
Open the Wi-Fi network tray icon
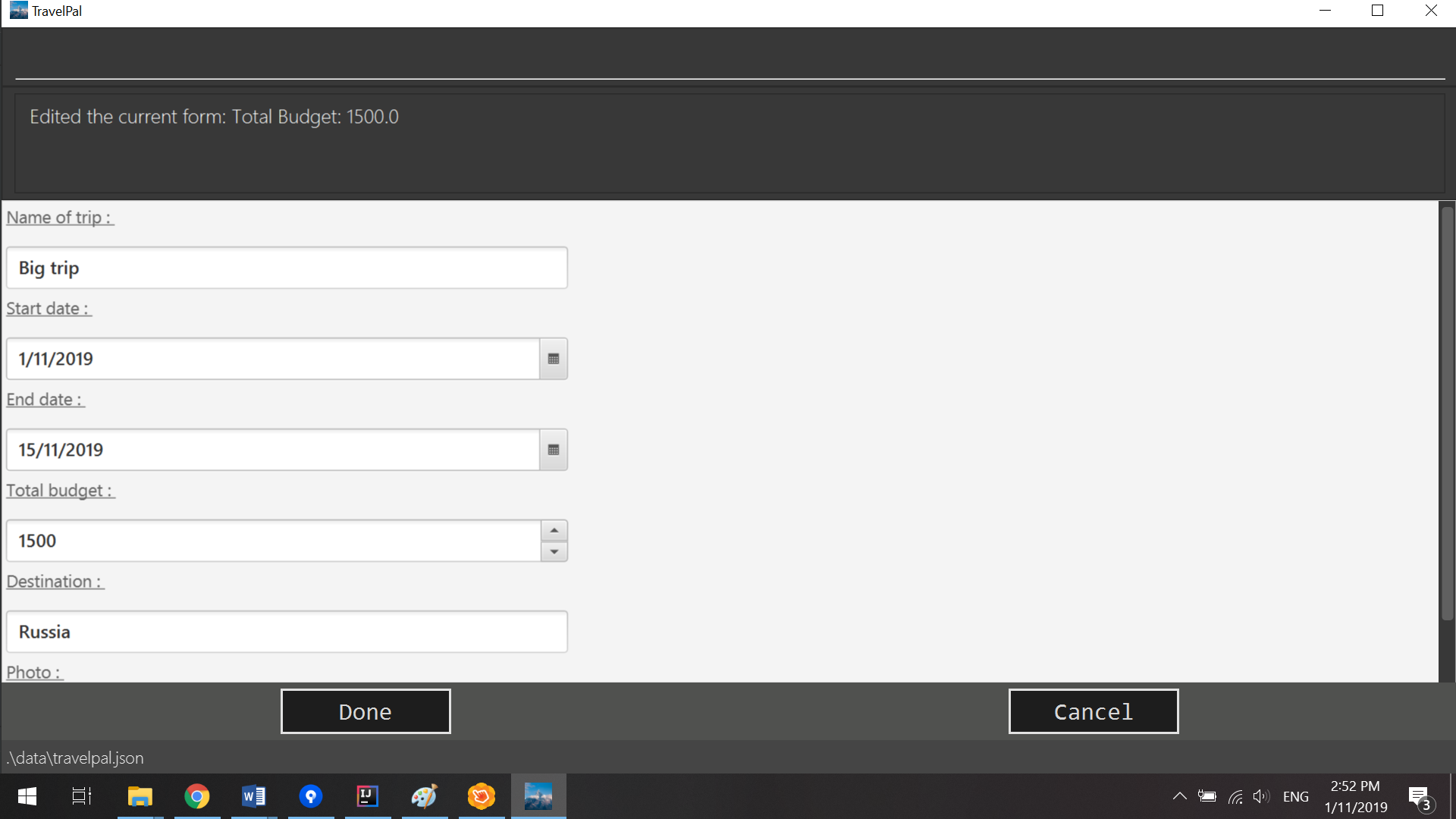1235,796
